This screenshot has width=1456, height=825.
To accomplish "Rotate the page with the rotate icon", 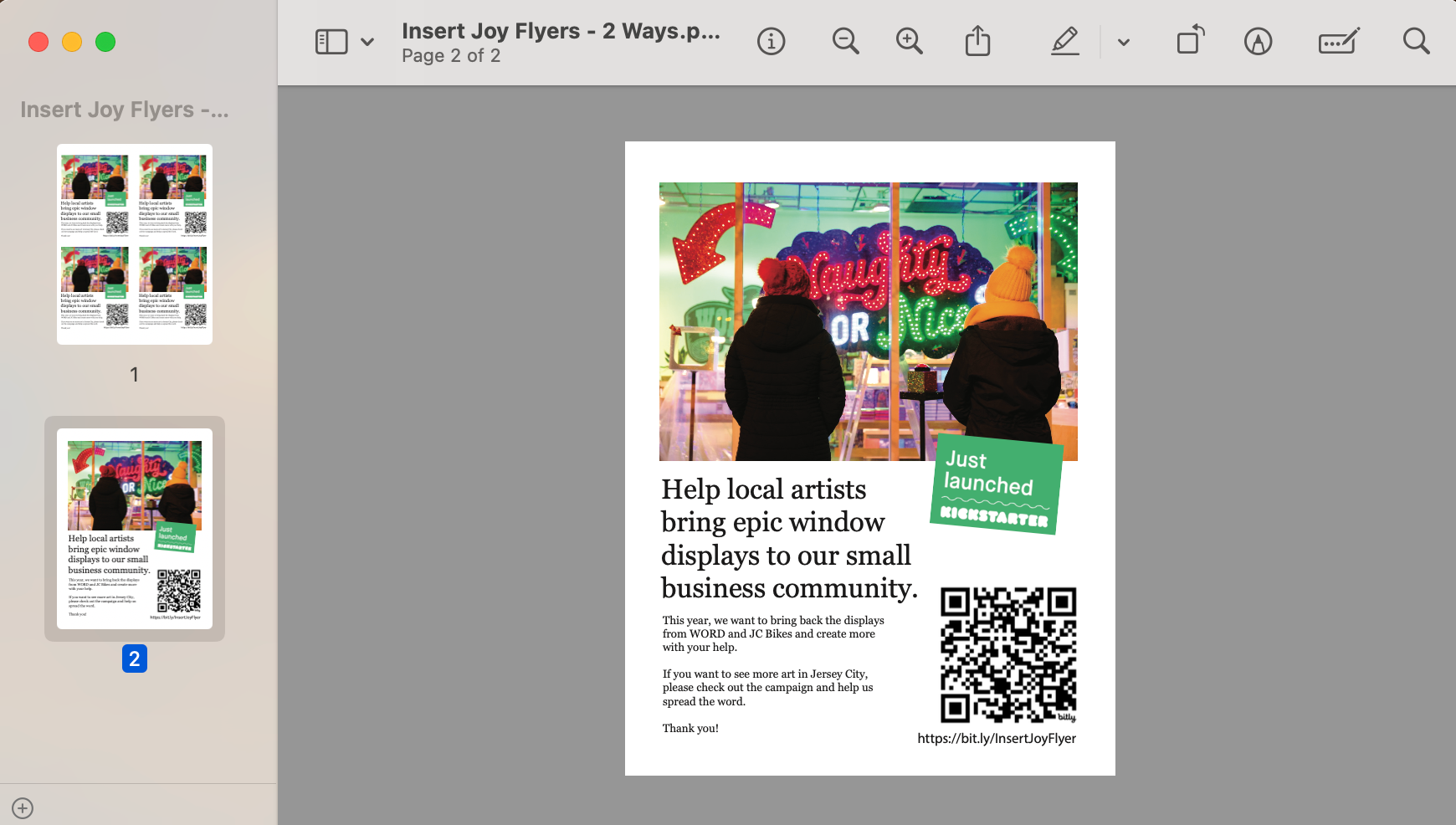I will [x=1190, y=40].
